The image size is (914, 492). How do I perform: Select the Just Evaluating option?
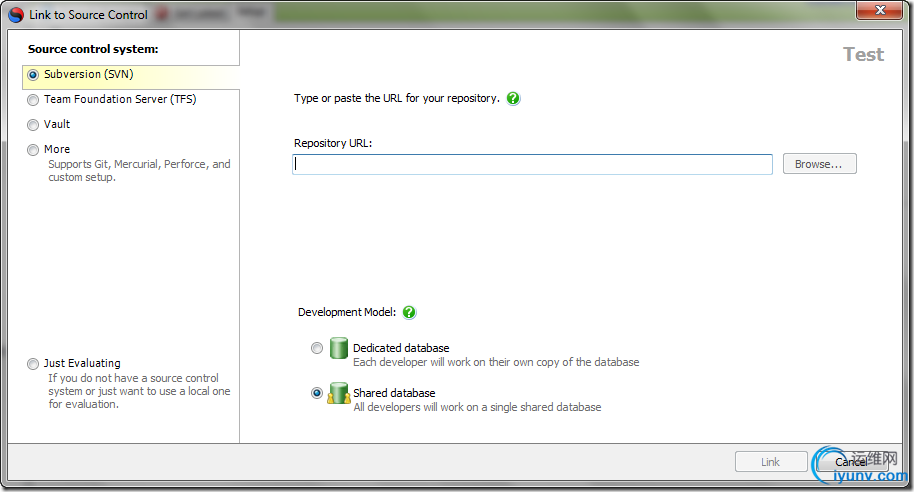33,364
